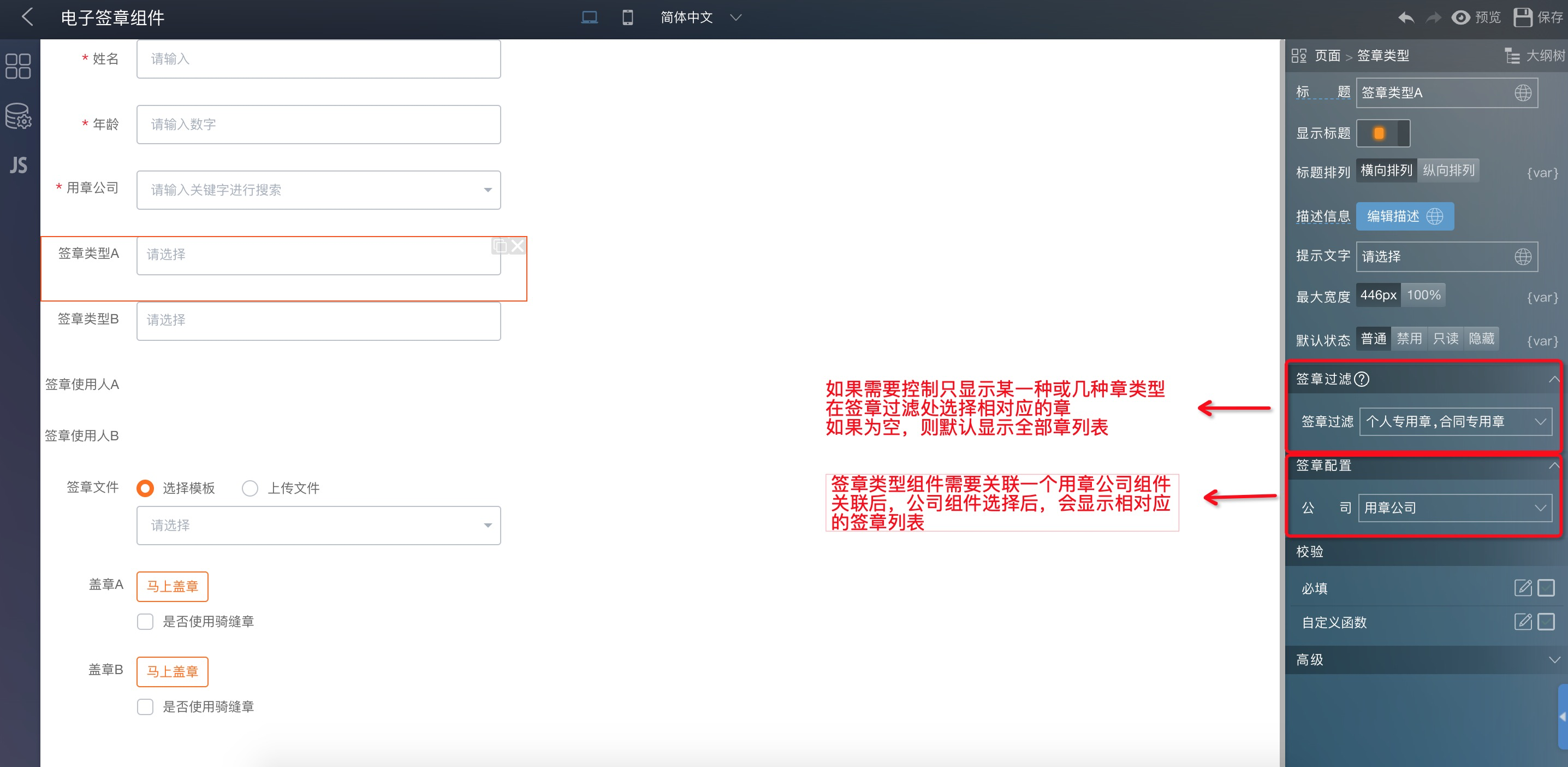Check 是否使用骑缝章 under 盖章A

(x=145, y=621)
